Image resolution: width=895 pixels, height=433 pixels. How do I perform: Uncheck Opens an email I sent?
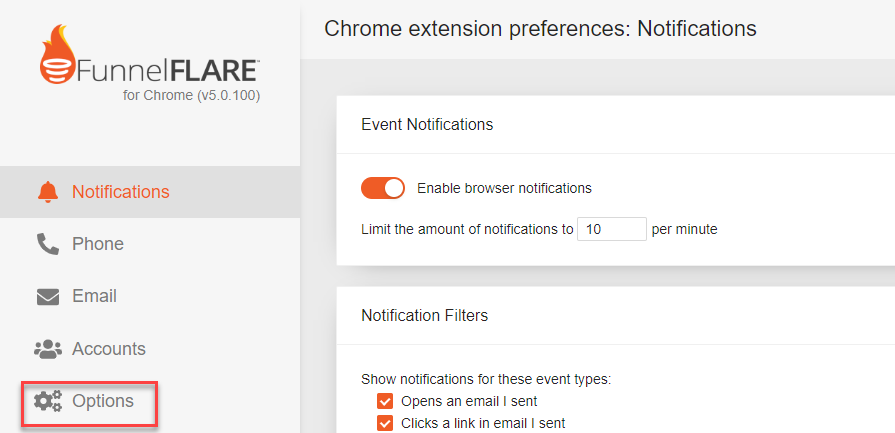pos(385,402)
